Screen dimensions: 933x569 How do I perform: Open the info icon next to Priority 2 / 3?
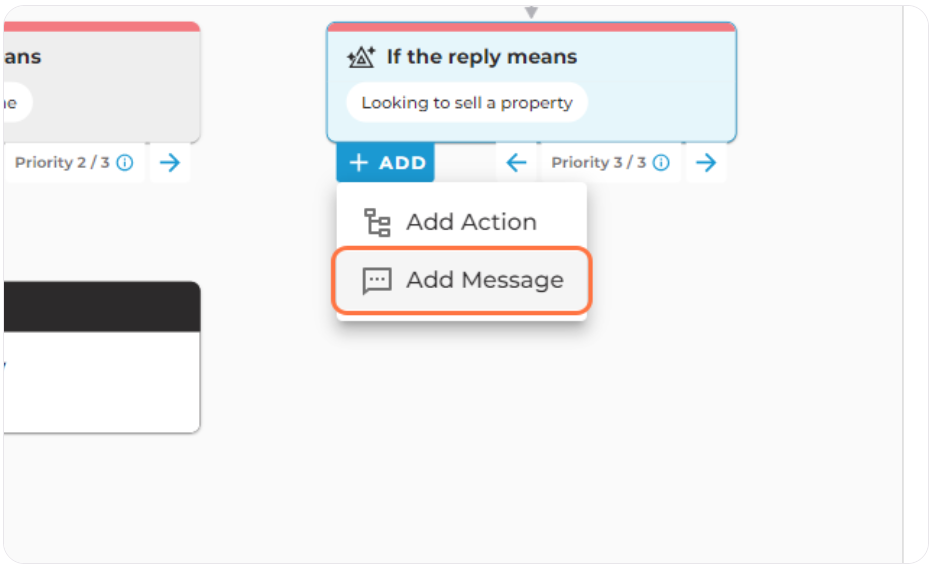pos(125,162)
